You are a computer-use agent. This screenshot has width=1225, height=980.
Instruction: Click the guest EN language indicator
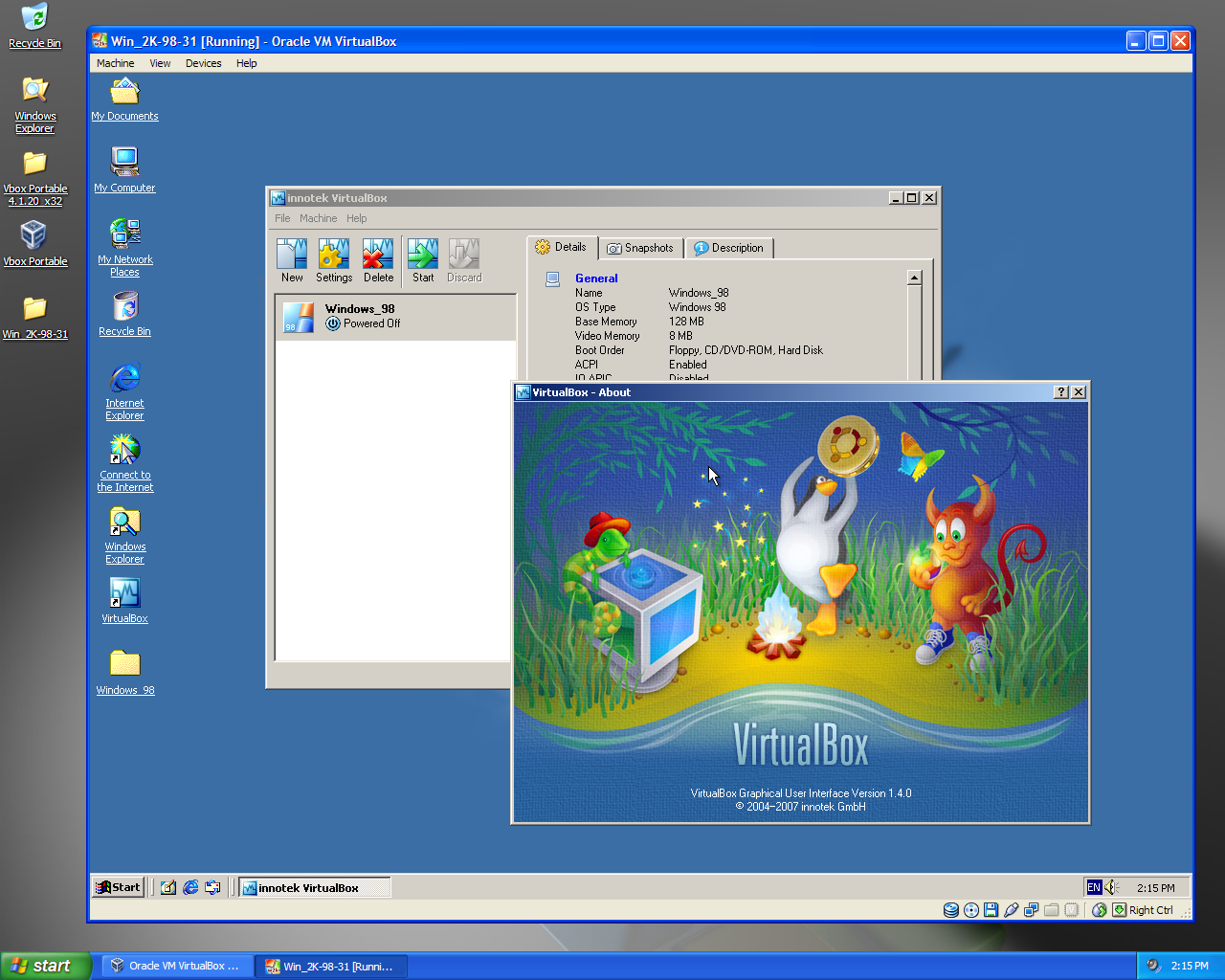tap(1094, 887)
